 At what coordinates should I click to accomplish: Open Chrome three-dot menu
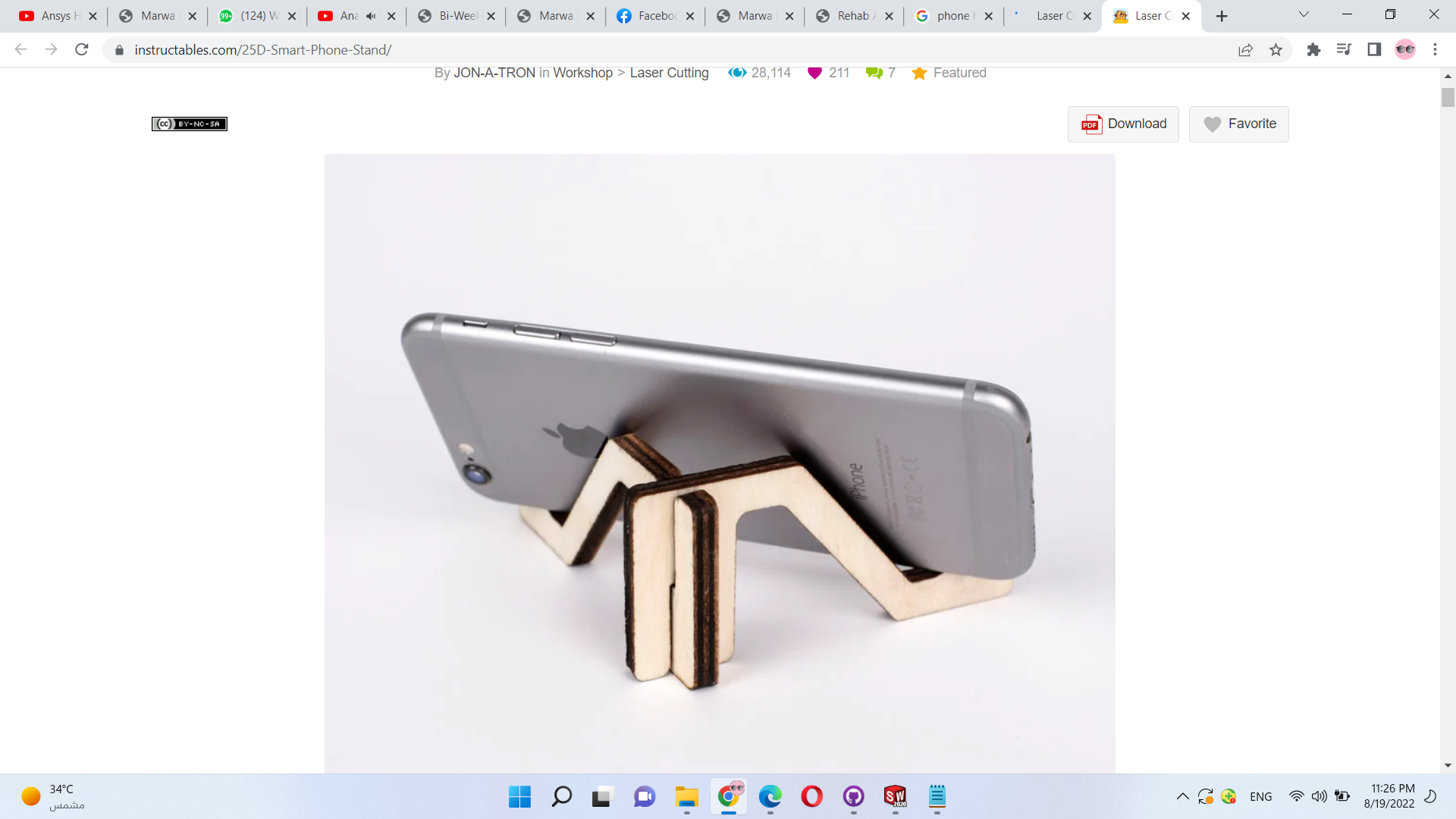pyautogui.click(x=1435, y=50)
